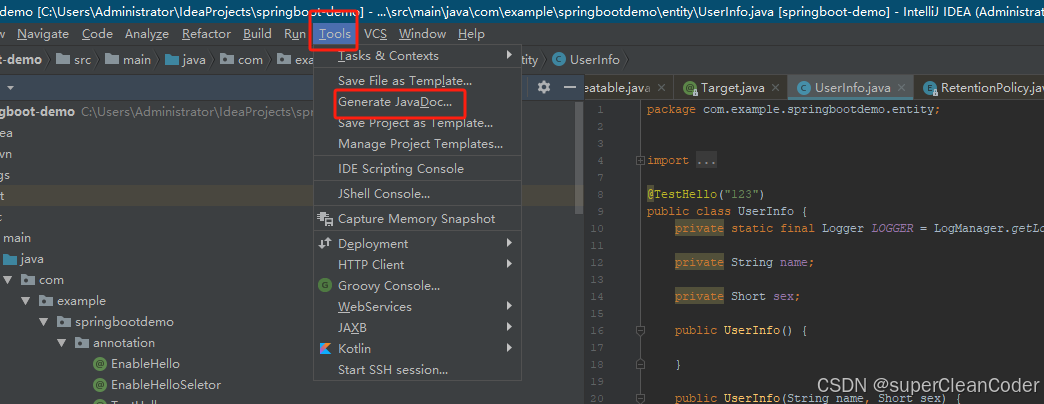
Task: Open the Run menu
Action: (295, 33)
